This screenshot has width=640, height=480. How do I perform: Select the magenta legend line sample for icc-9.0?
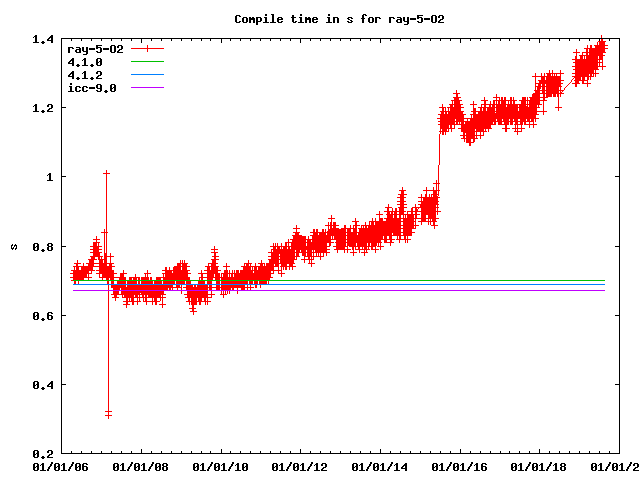pos(149,87)
